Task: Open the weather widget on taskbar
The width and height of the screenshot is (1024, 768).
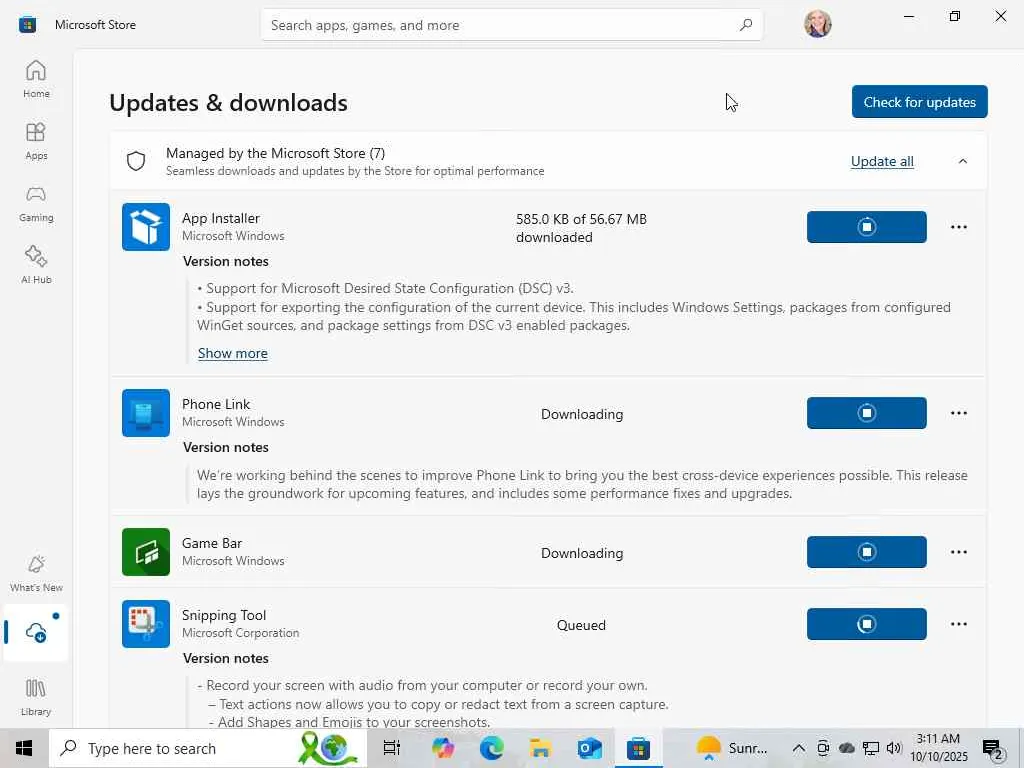Action: pyautogui.click(x=731, y=748)
